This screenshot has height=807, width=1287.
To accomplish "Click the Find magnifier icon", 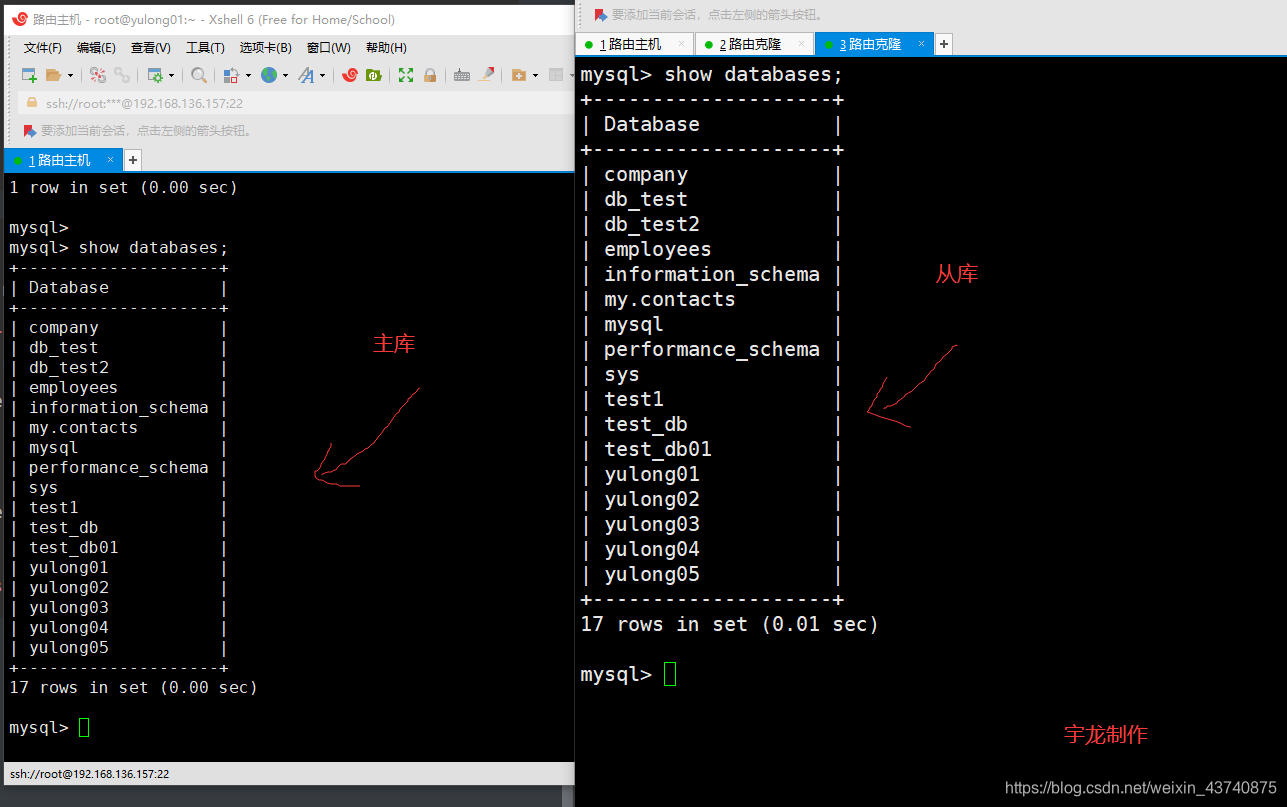I will pos(199,75).
